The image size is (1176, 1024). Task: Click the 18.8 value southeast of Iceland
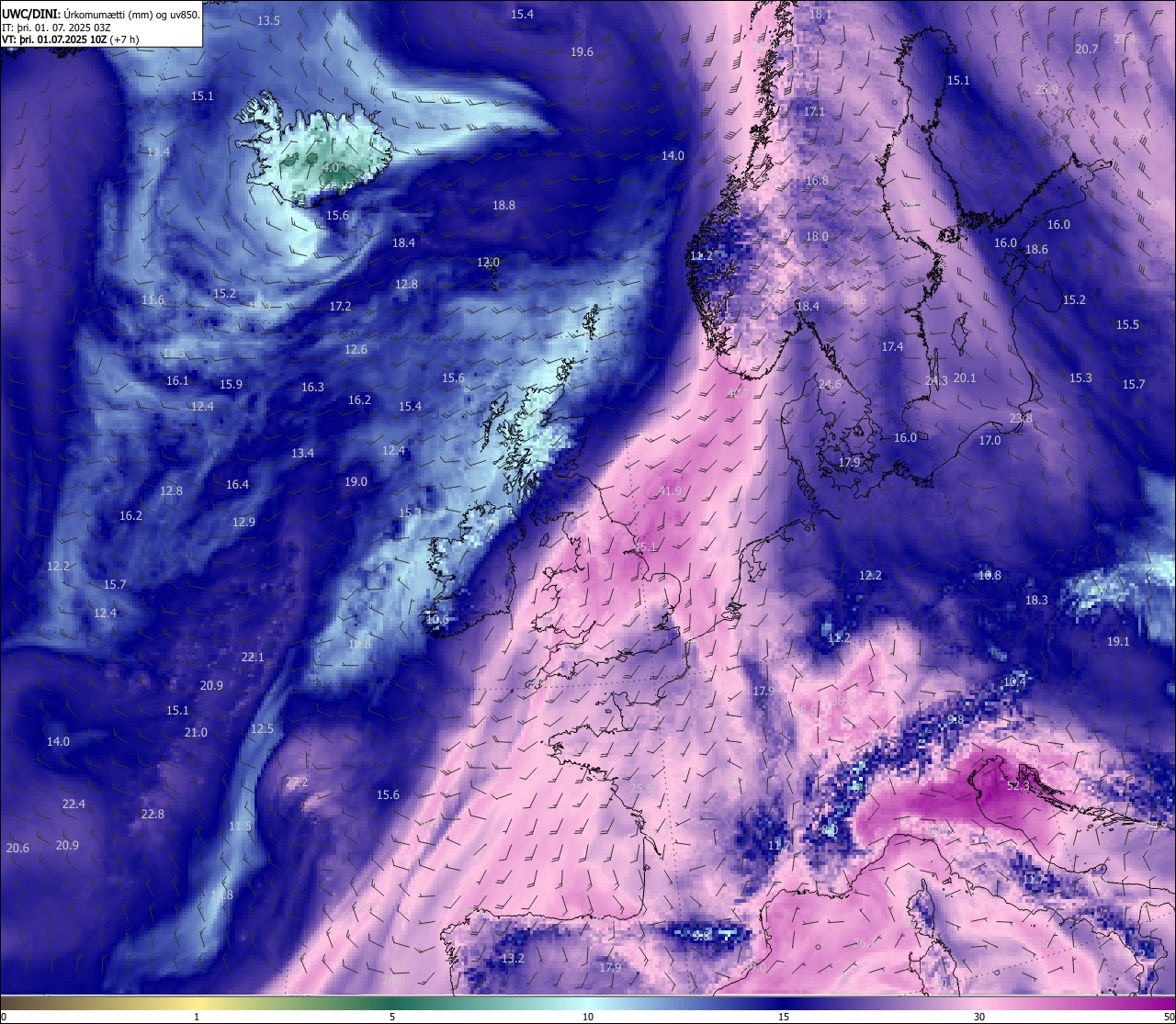pyautogui.click(x=504, y=206)
